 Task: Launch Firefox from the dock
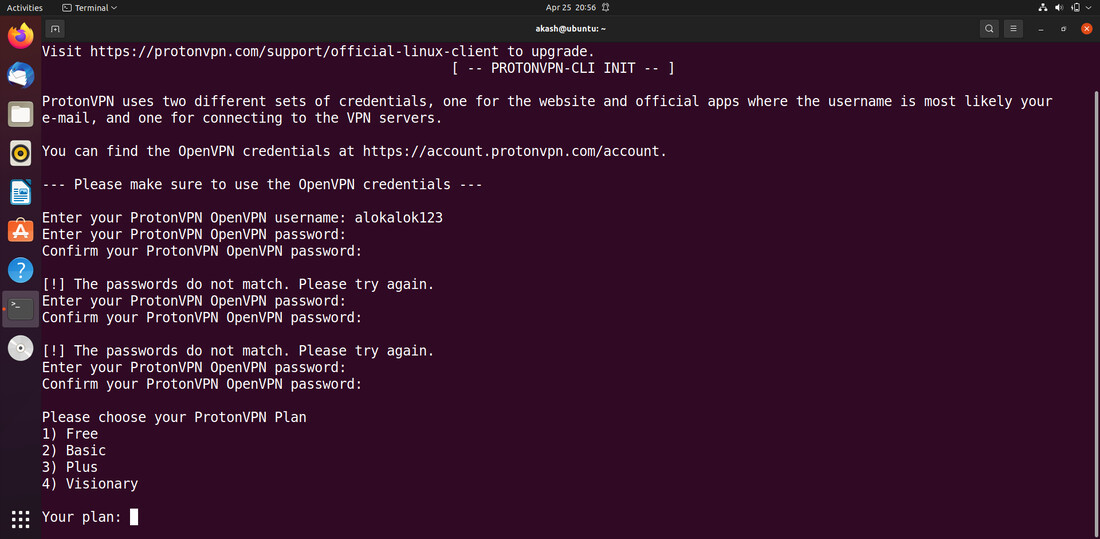pos(20,37)
